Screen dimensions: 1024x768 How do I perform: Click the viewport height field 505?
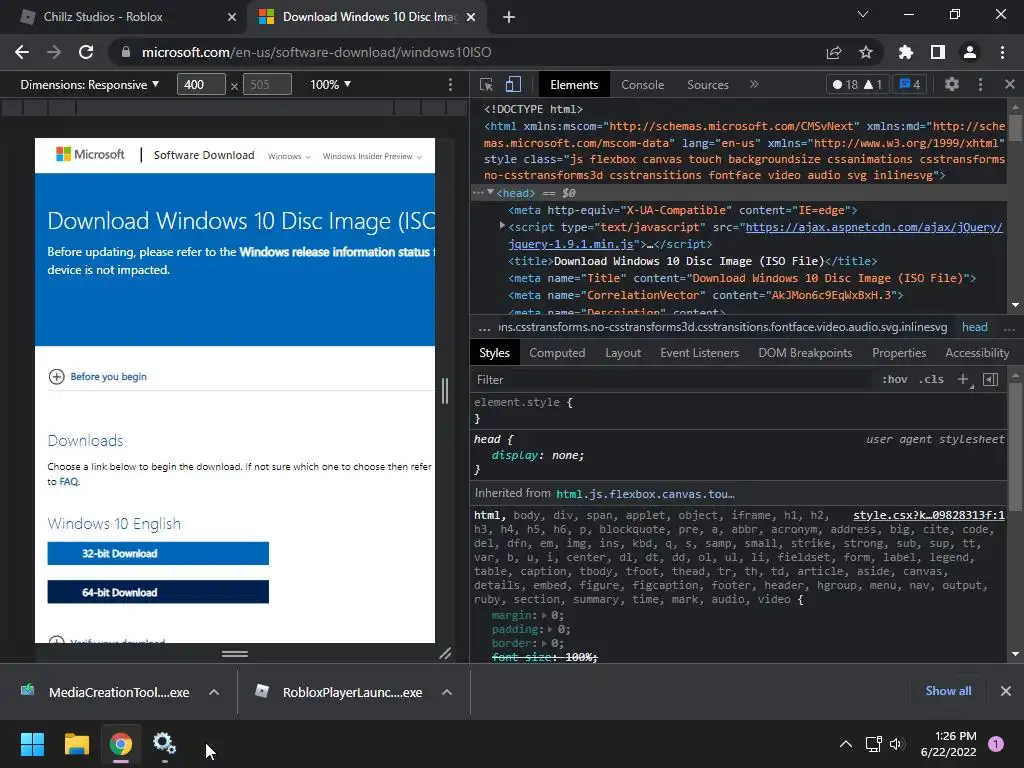pos(267,84)
